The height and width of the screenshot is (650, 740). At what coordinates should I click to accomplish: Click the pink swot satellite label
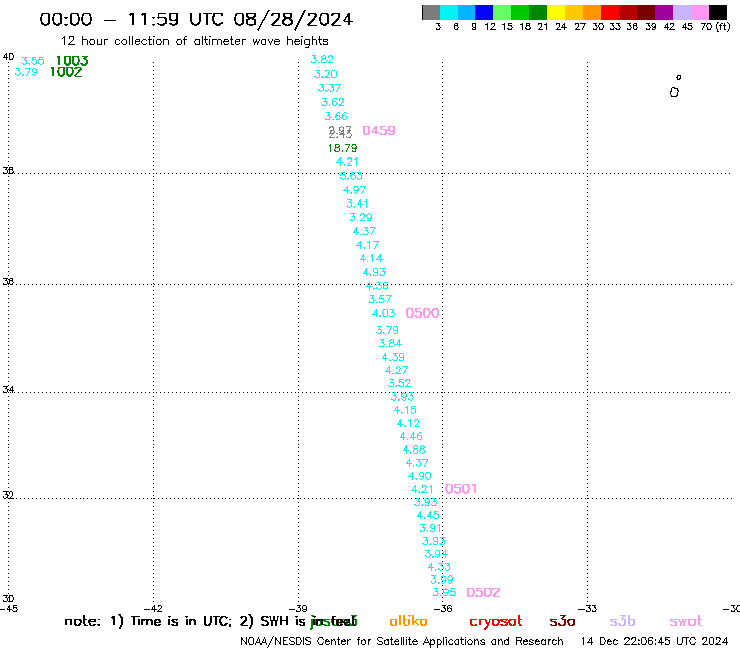[x=686, y=622]
